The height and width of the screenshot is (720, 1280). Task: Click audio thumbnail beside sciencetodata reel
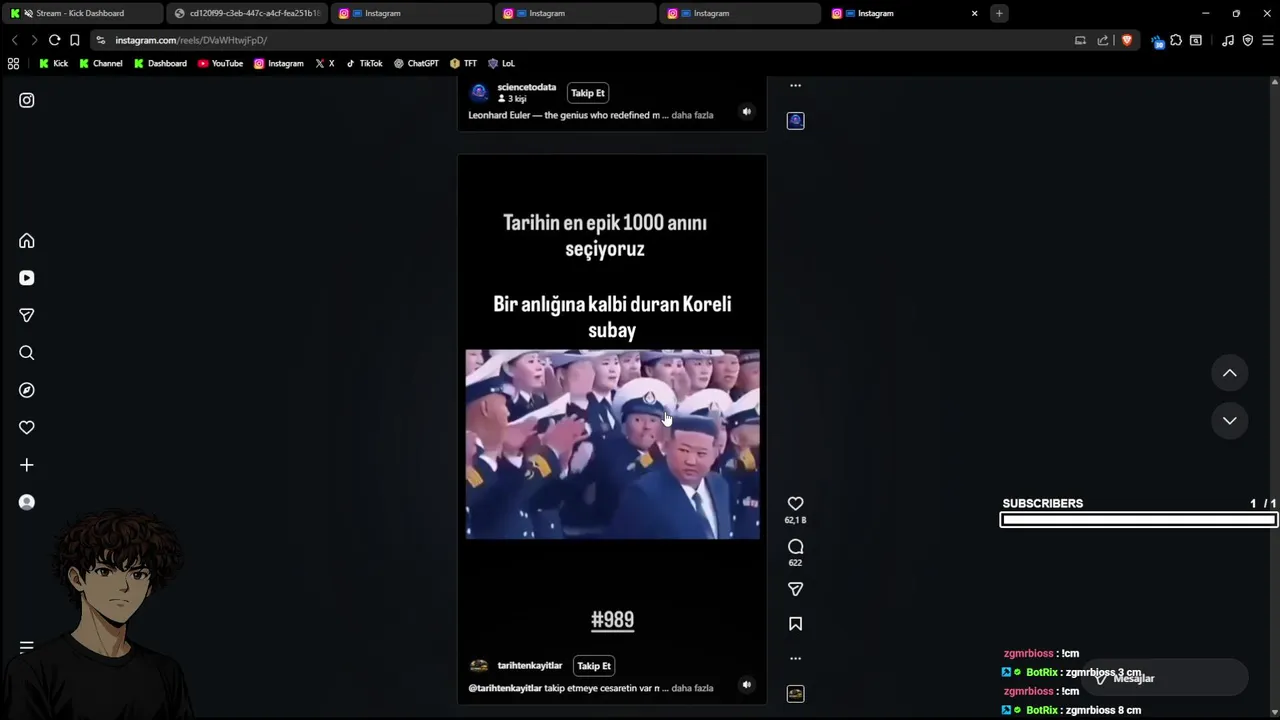795,120
